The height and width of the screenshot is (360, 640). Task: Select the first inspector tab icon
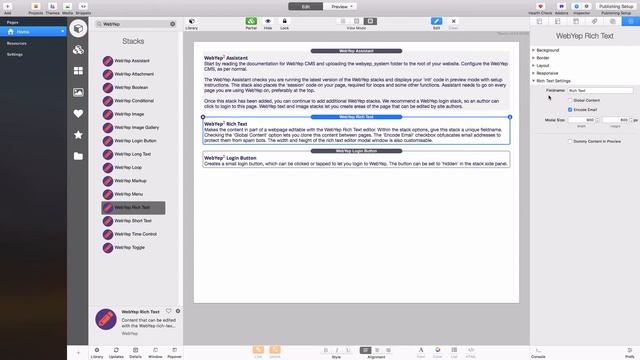(539, 21)
